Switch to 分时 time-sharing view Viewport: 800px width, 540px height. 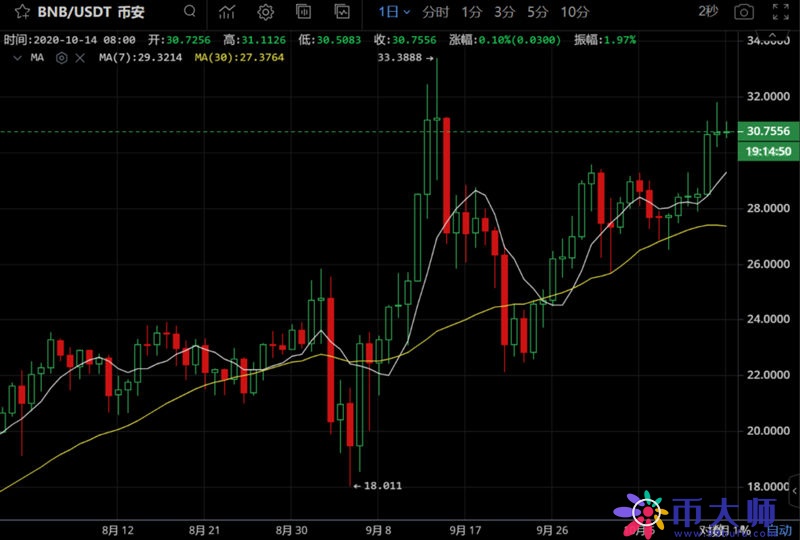coord(436,13)
